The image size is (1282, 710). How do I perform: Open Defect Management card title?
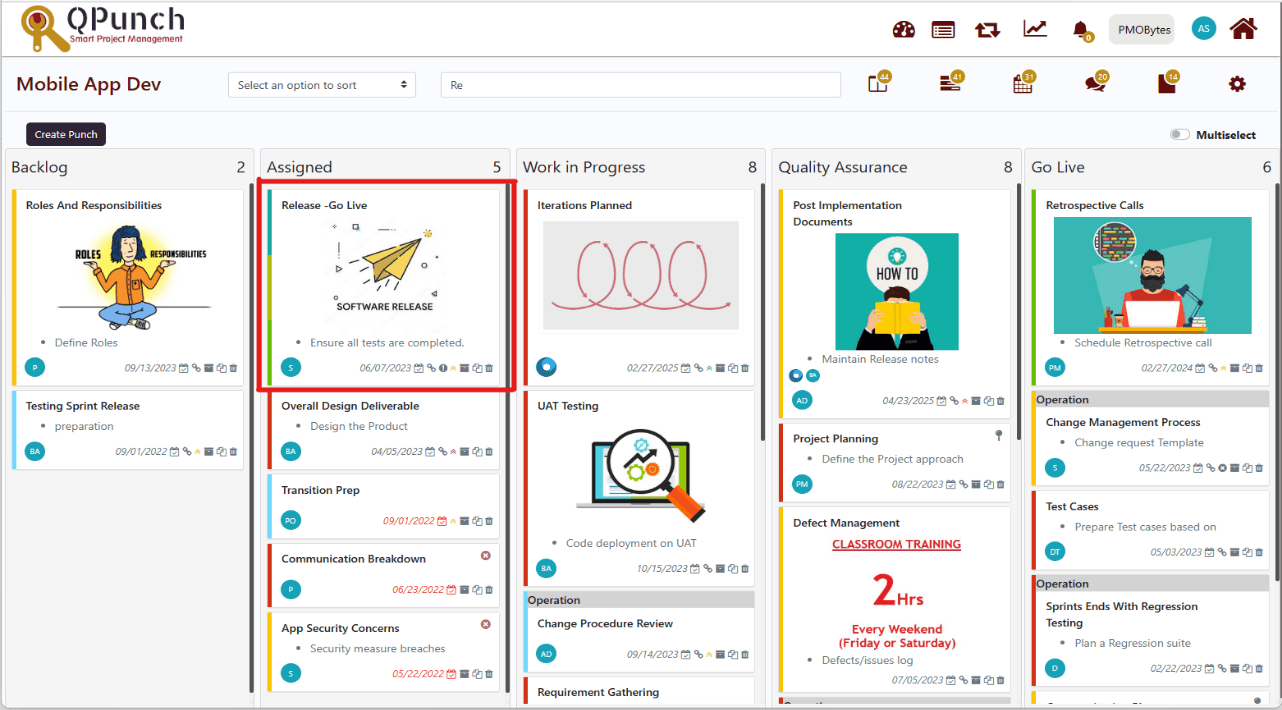(847, 523)
